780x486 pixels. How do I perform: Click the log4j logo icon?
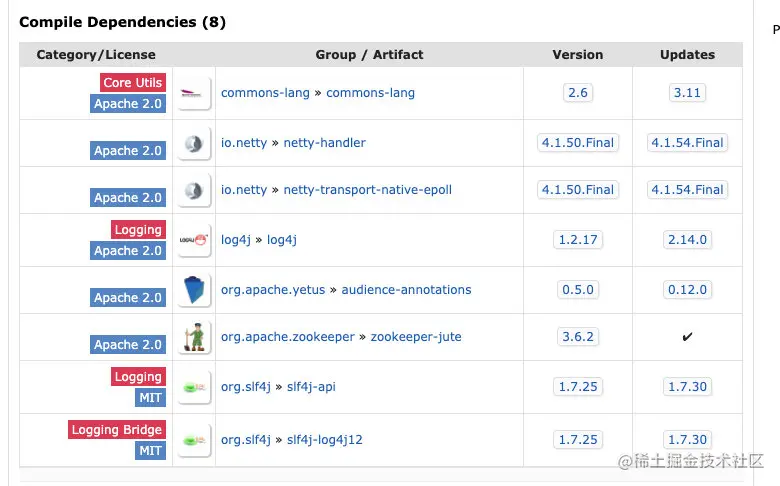tap(194, 240)
